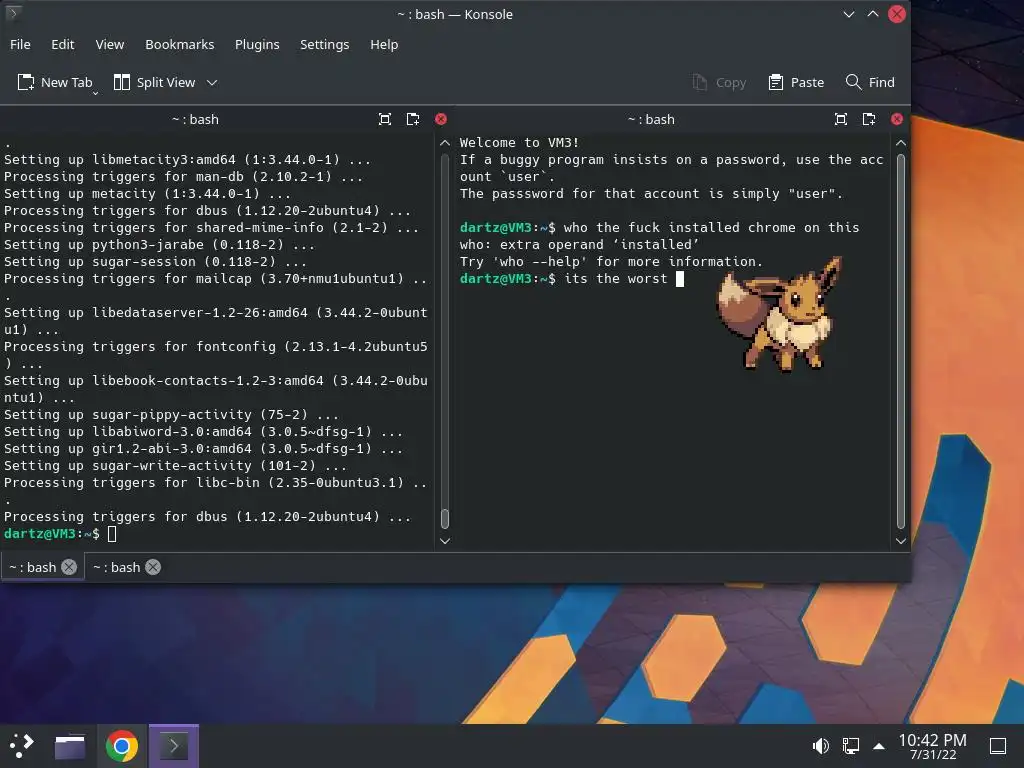Image resolution: width=1024 pixels, height=768 pixels.
Task: Open the Edit menu
Action: 63,44
